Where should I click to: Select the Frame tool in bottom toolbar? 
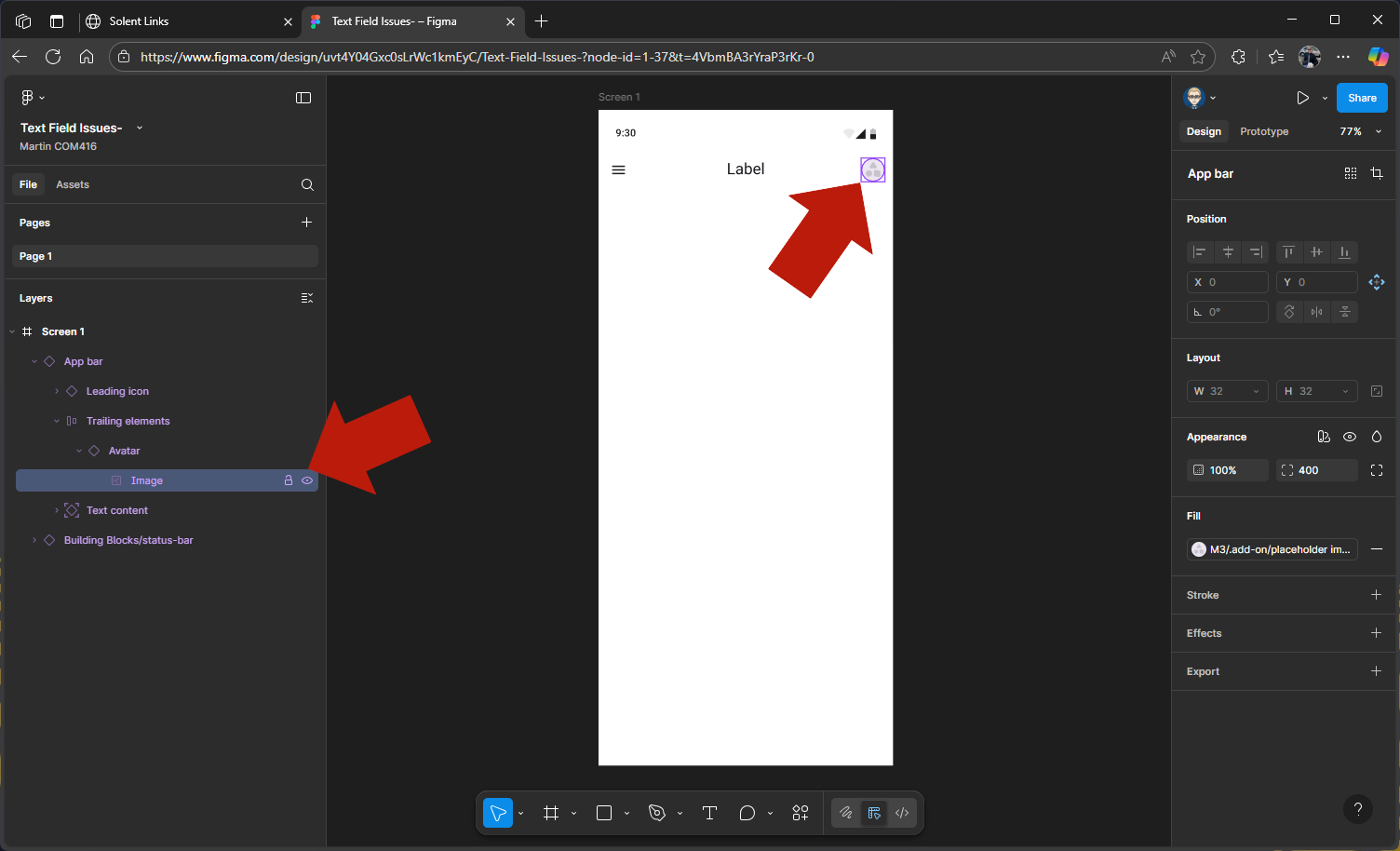click(551, 813)
